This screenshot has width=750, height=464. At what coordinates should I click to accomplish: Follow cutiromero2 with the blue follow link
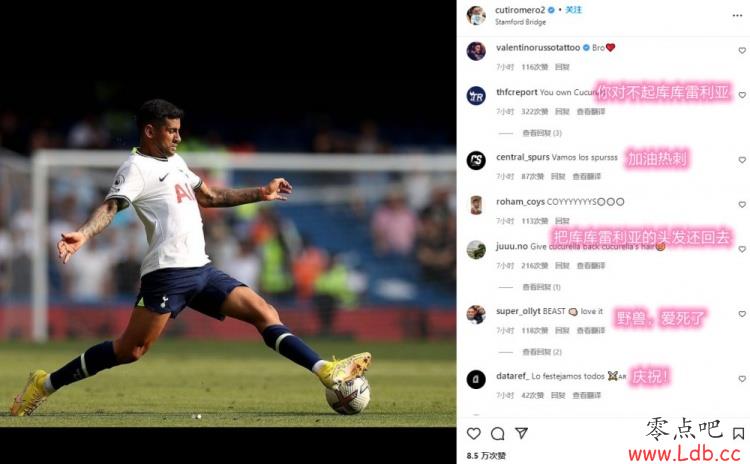[574, 10]
